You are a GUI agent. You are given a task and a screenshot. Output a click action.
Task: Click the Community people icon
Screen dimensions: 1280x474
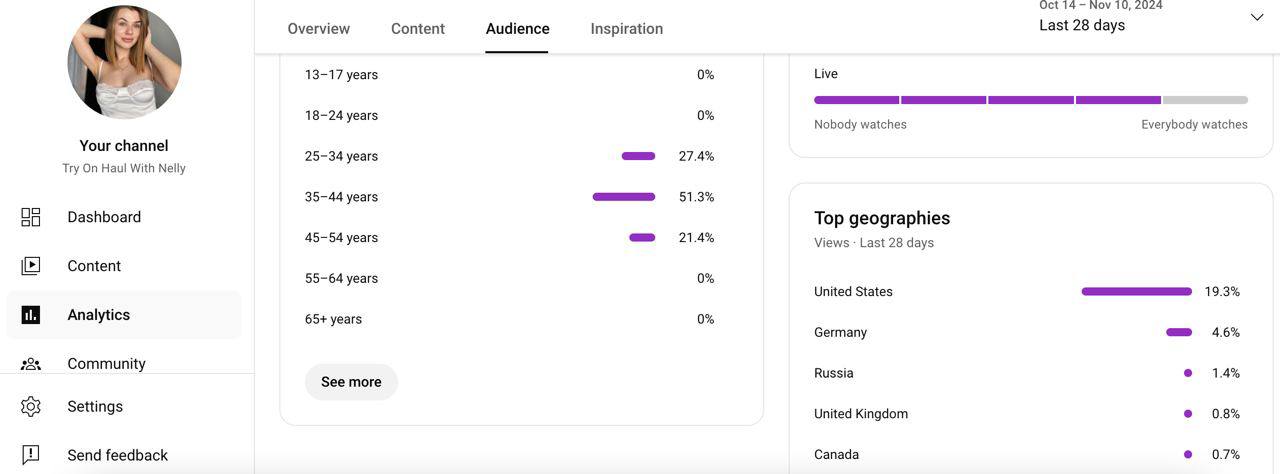31,364
